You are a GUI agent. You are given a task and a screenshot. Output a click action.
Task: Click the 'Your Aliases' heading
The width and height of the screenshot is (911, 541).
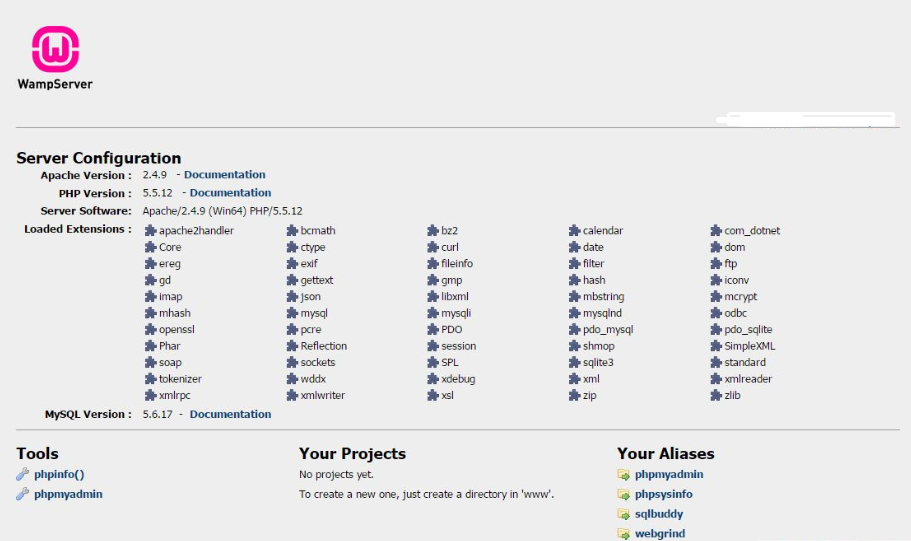(x=666, y=453)
